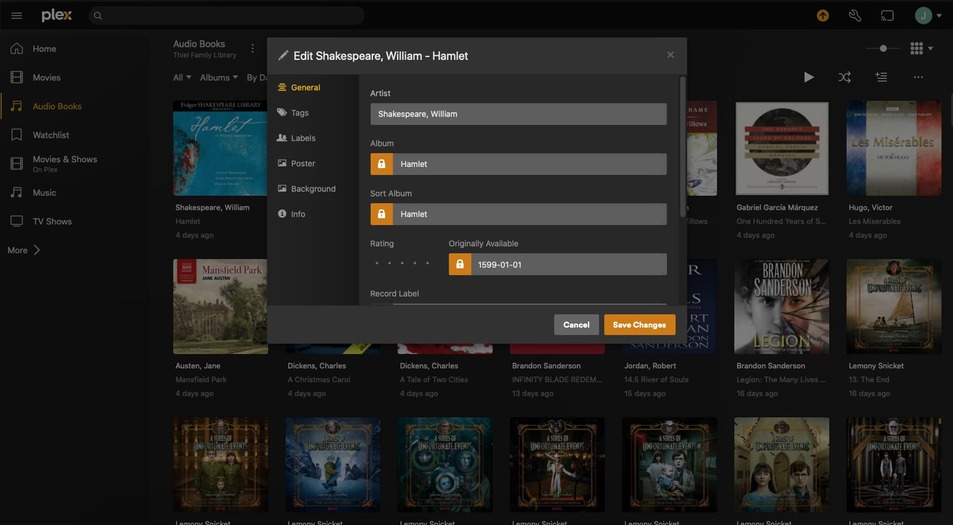Screen dimensions: 953x525
Task: Click Save Changes button
Action: click(639, 324)
